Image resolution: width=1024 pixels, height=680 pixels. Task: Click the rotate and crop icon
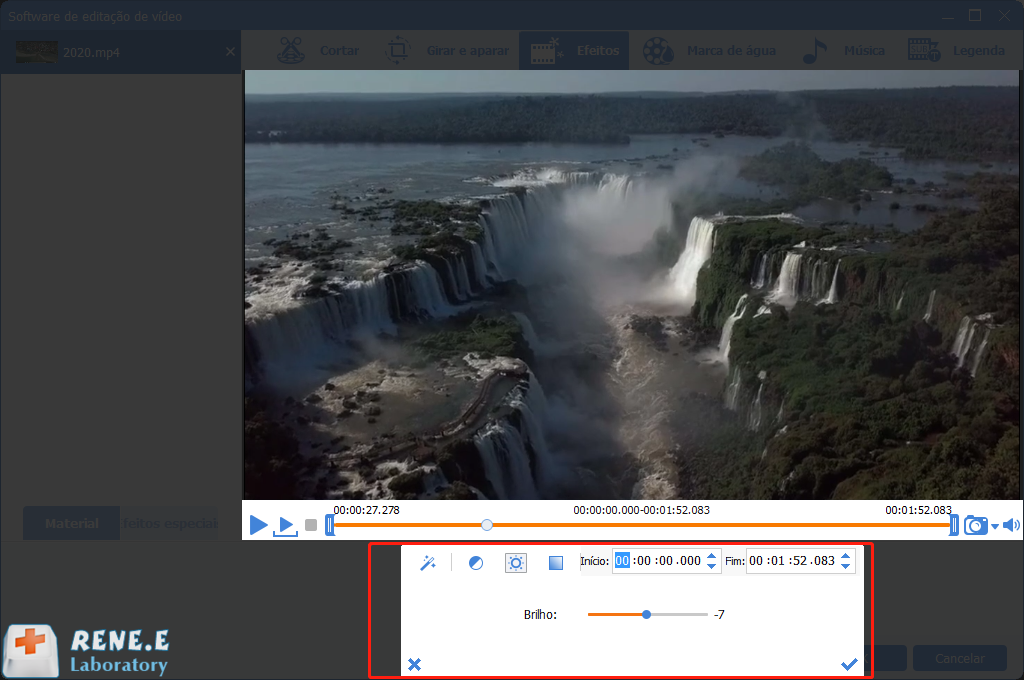(x=398, y=50)
